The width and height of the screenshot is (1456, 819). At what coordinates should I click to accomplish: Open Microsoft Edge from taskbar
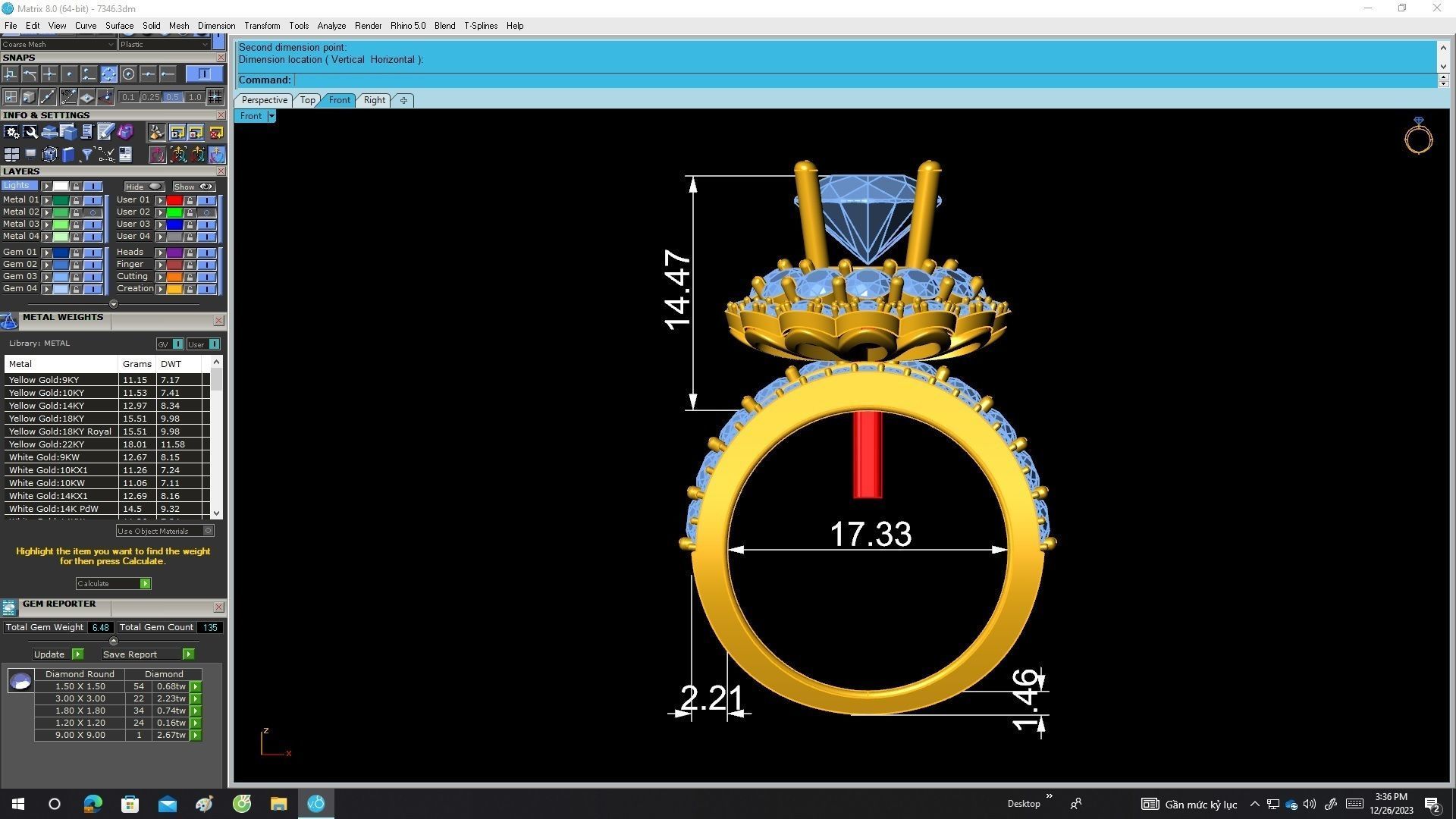(93, 804)
